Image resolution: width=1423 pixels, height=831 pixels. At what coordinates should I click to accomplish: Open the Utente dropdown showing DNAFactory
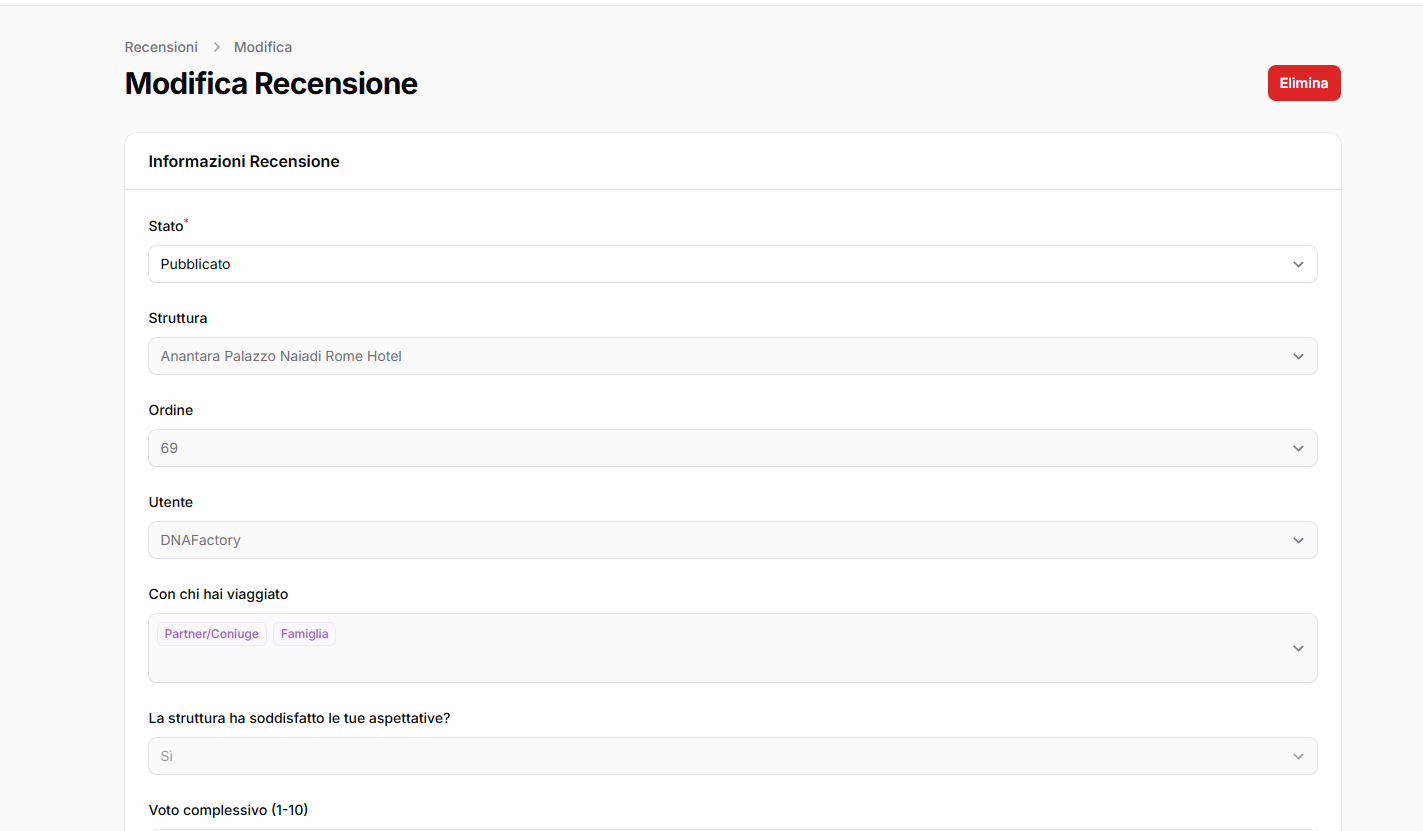coord(700,541)
